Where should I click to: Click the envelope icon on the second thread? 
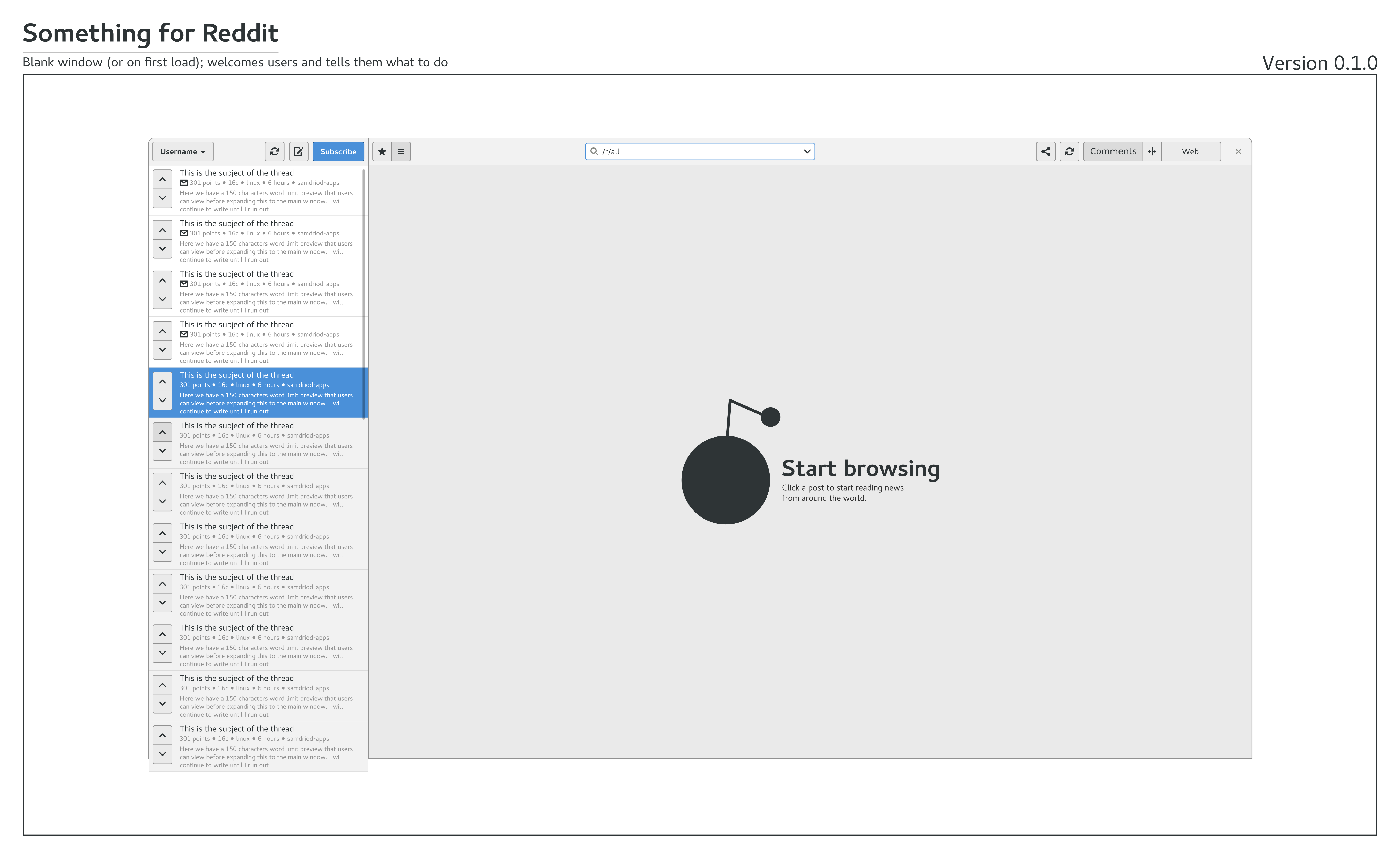coord(183,233)
